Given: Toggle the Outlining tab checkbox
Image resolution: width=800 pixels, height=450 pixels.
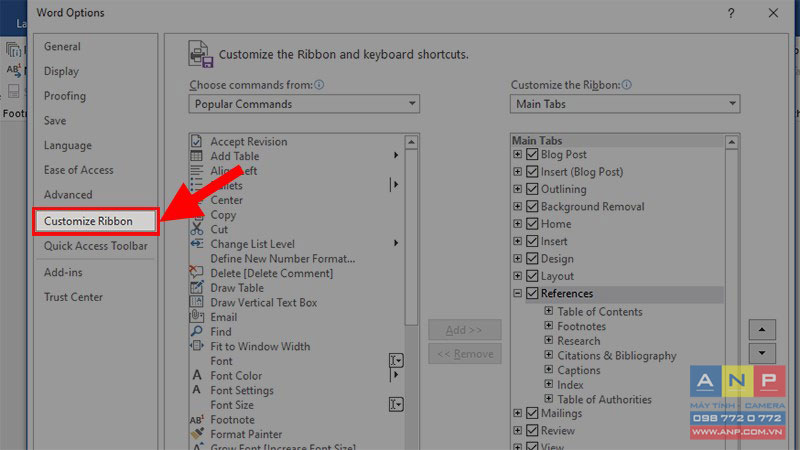Looking at the screenshot, I should click(532, 189).
